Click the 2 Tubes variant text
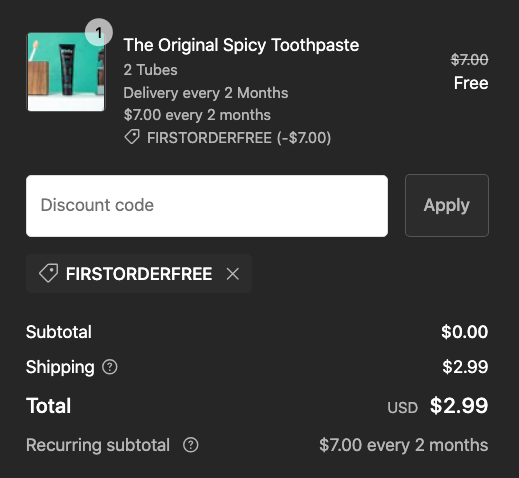Screen dimensions: 519x478 150,70
